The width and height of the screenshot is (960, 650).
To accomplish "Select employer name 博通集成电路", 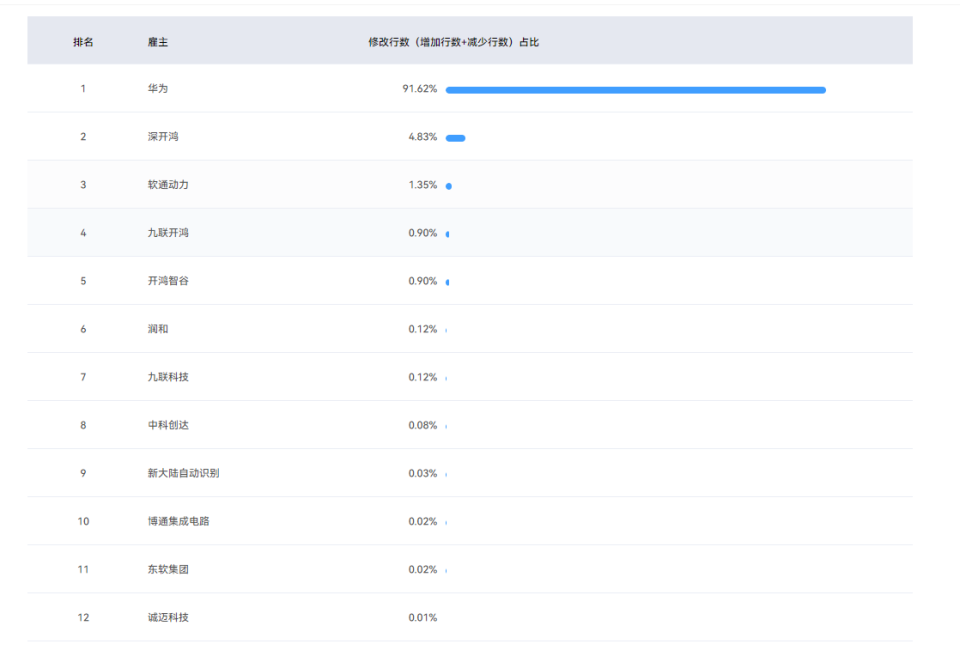I will pyautogui.click(x=178, y=521).
